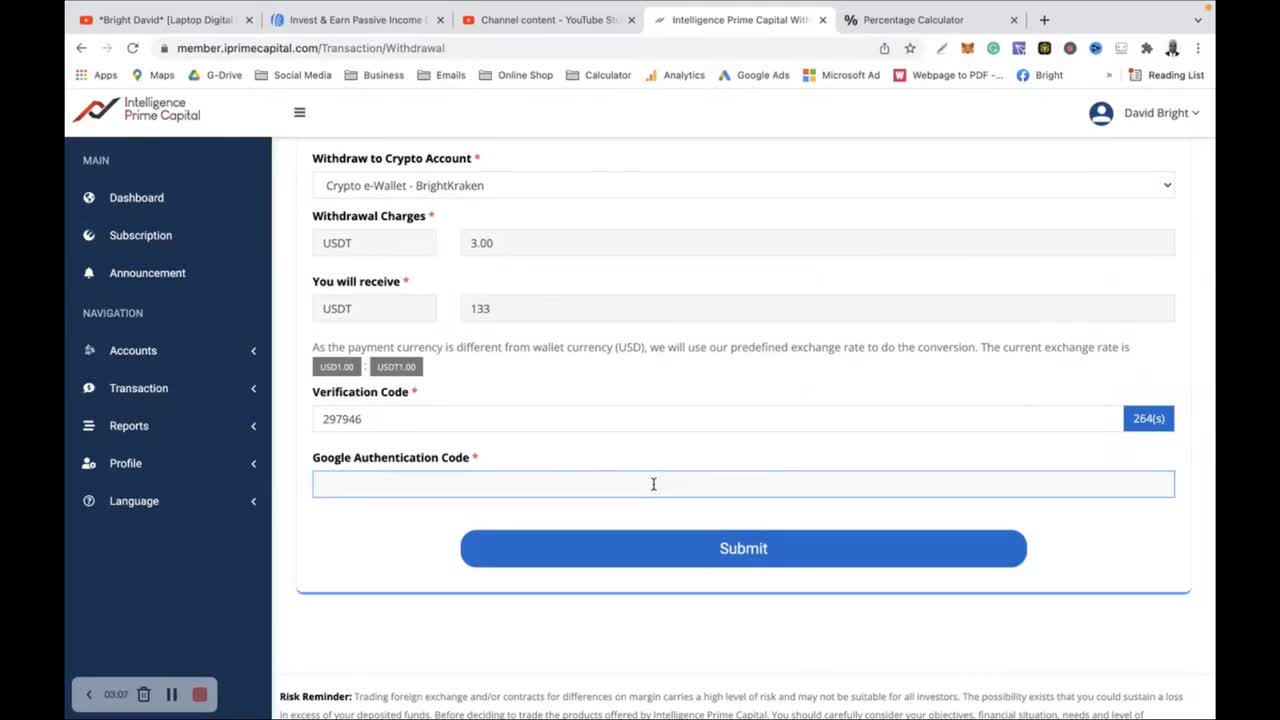Open the Webpage to PDF bookmark
1280x720 pixels.
948,75
